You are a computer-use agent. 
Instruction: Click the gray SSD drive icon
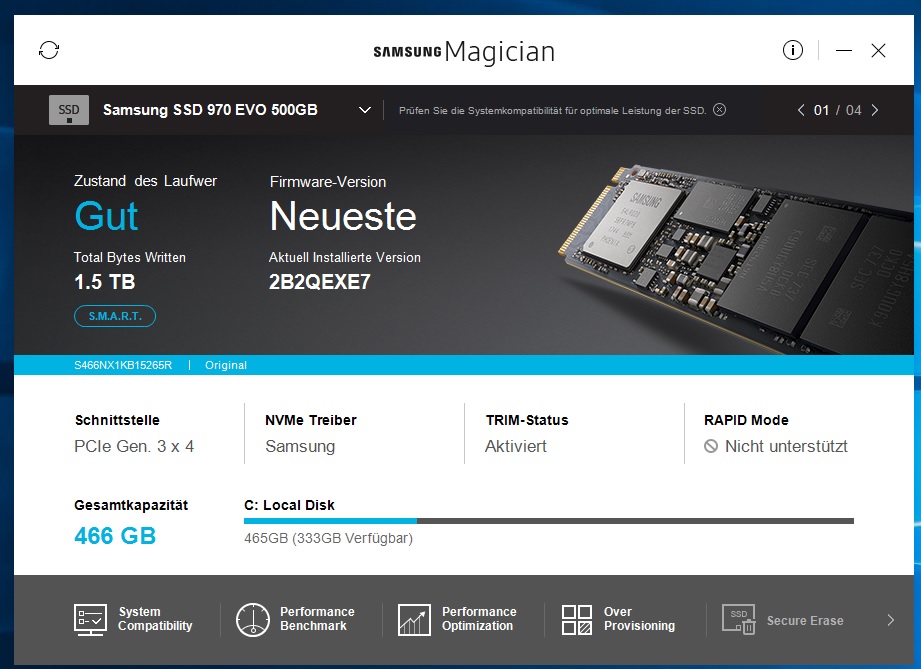pyautogui.click(x=69, y=110)
